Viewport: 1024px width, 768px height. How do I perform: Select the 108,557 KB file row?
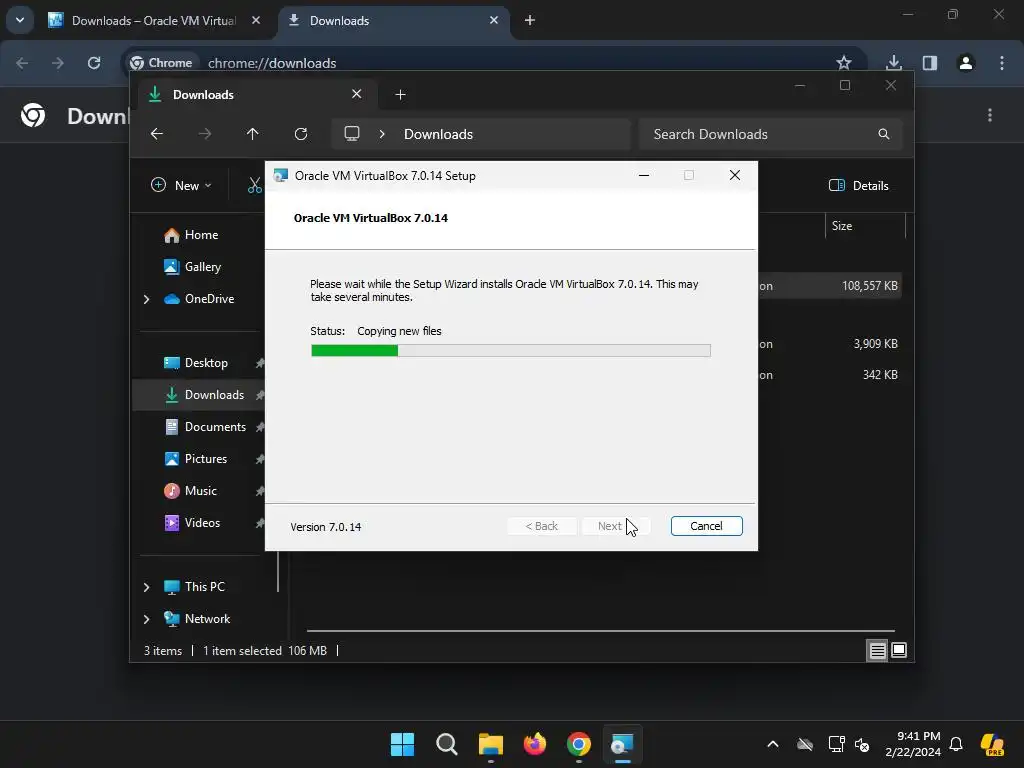tap(830, 286)
